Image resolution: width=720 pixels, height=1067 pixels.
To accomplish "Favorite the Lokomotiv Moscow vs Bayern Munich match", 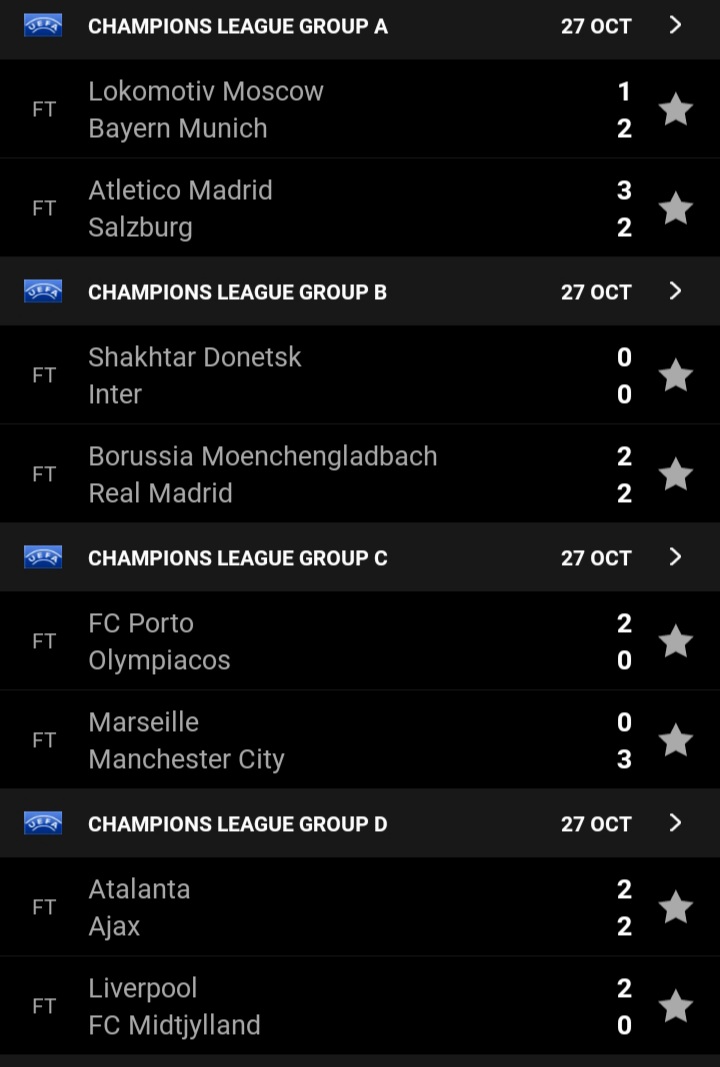I will click(675, 110).
